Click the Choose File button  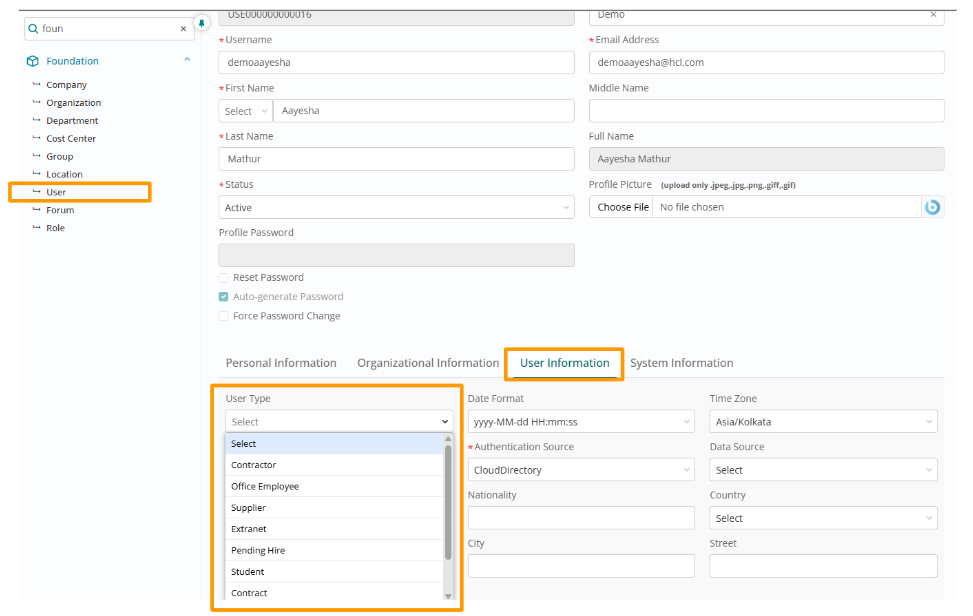click(x=623, y=207)
